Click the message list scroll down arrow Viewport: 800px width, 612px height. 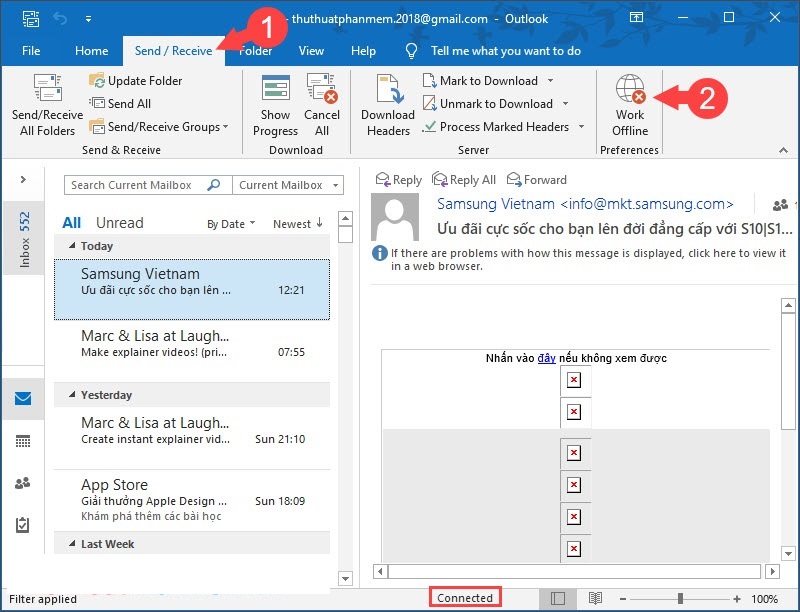345,578
